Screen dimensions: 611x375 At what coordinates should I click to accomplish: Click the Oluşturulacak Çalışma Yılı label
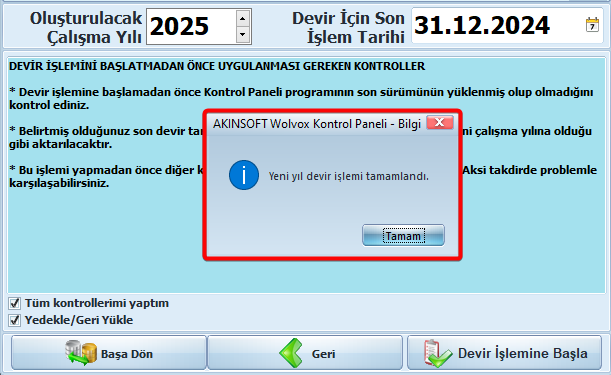tap(86, 27)
